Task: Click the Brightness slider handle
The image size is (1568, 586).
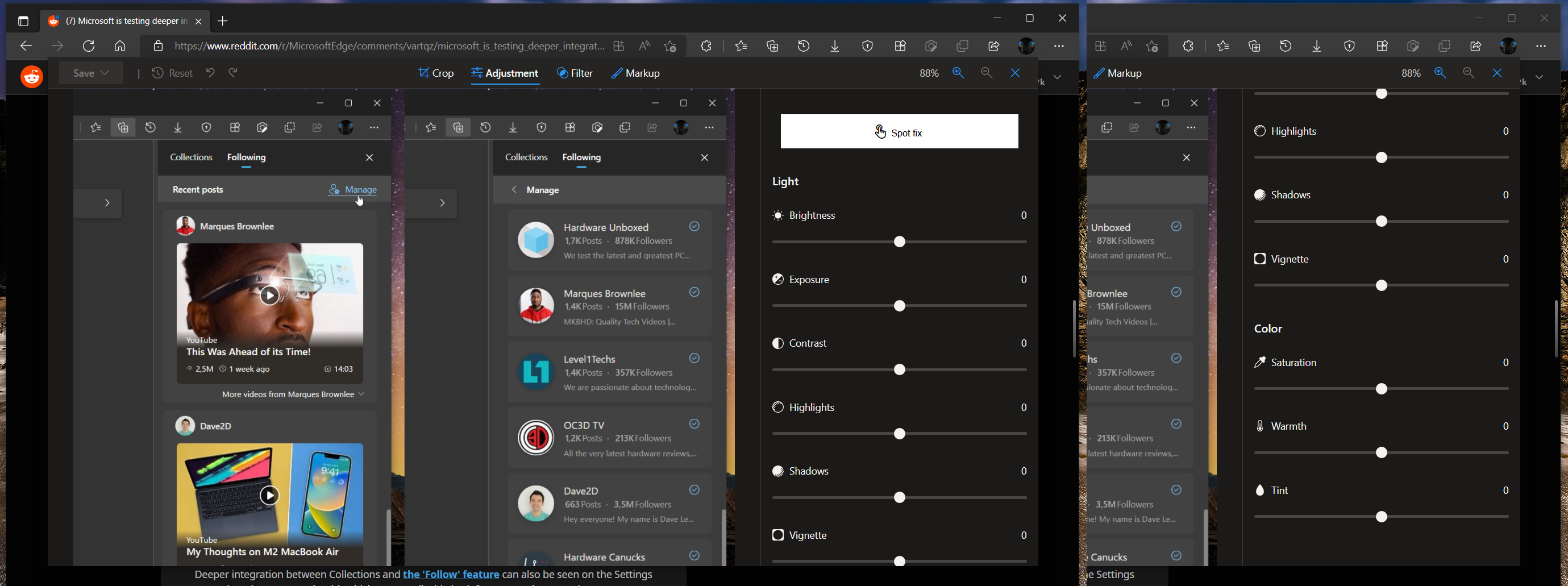Action: (900, 242)
